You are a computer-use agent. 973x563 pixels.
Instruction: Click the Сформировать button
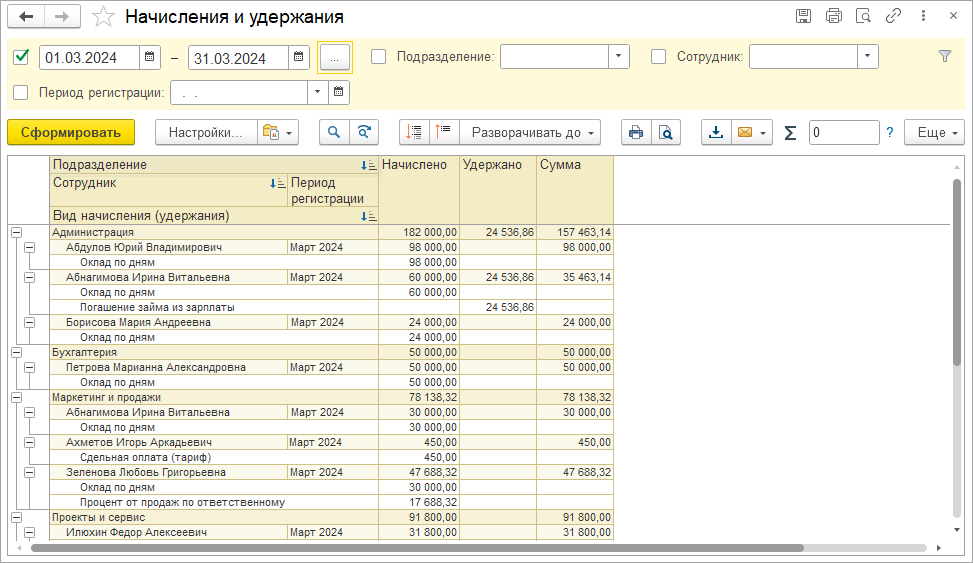coord(70,132)
